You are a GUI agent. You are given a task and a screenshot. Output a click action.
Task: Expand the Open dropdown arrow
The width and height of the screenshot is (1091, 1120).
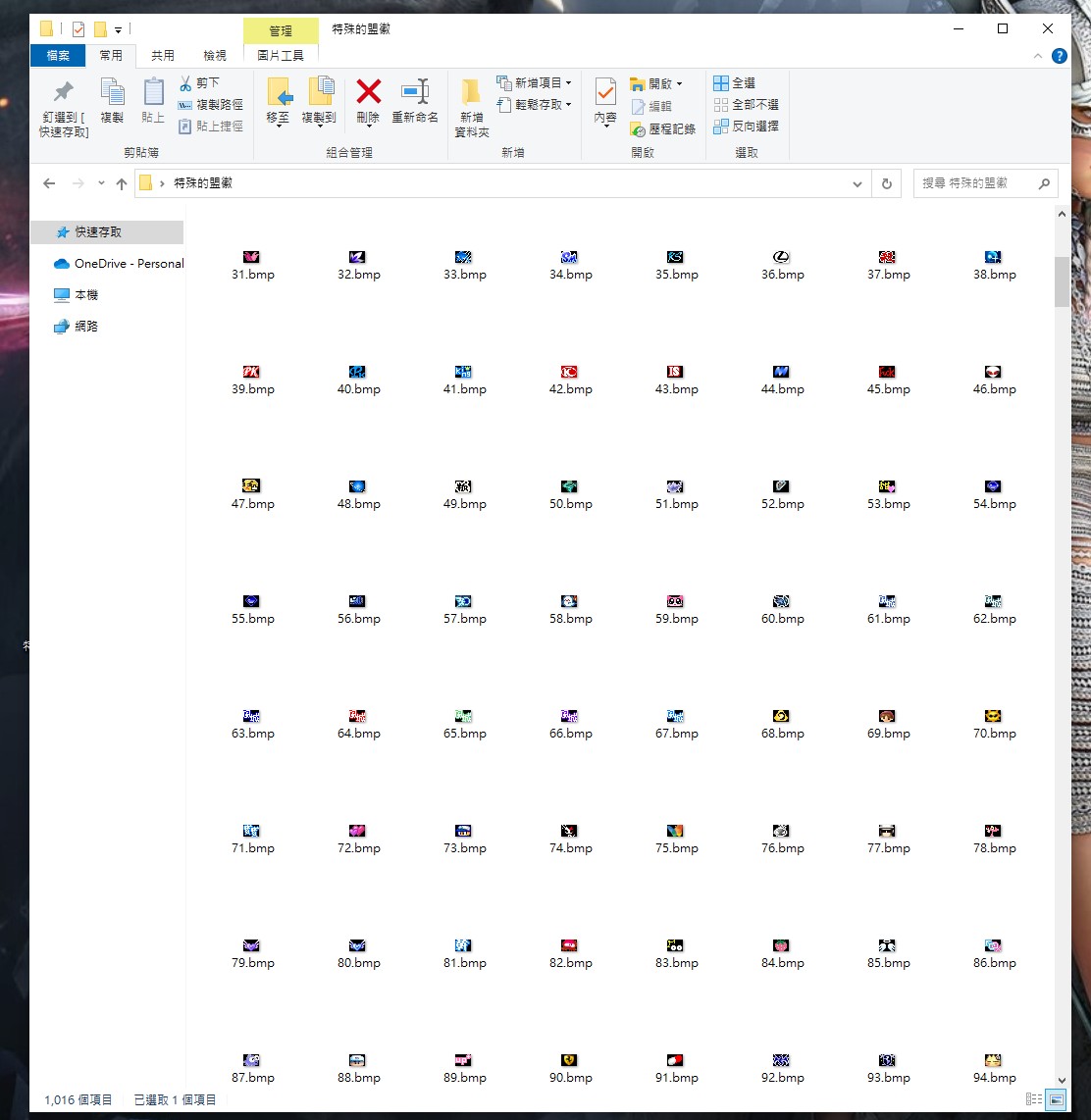pyautogui.click(x=680, y=84)
